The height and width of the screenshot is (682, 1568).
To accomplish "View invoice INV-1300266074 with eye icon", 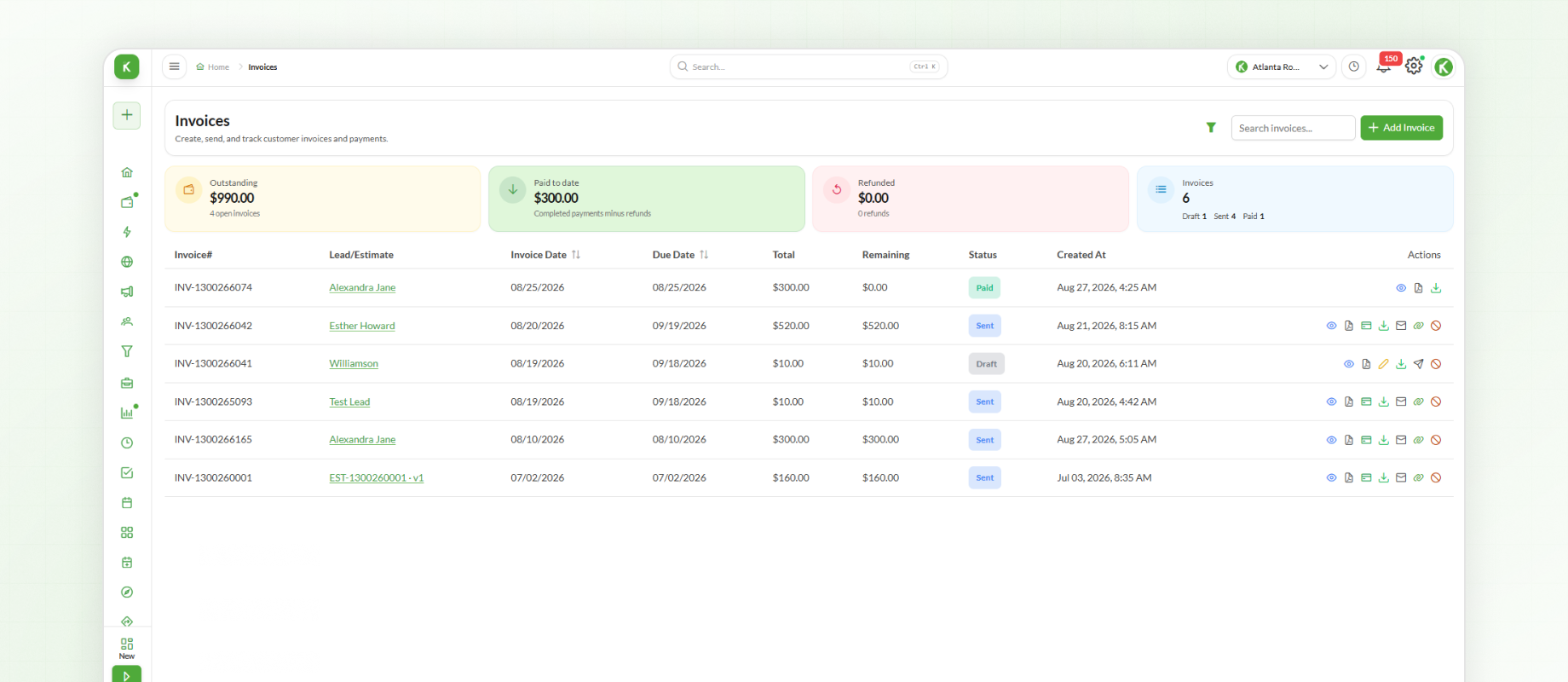I will pyautogui.click(x=1401, y=288).
